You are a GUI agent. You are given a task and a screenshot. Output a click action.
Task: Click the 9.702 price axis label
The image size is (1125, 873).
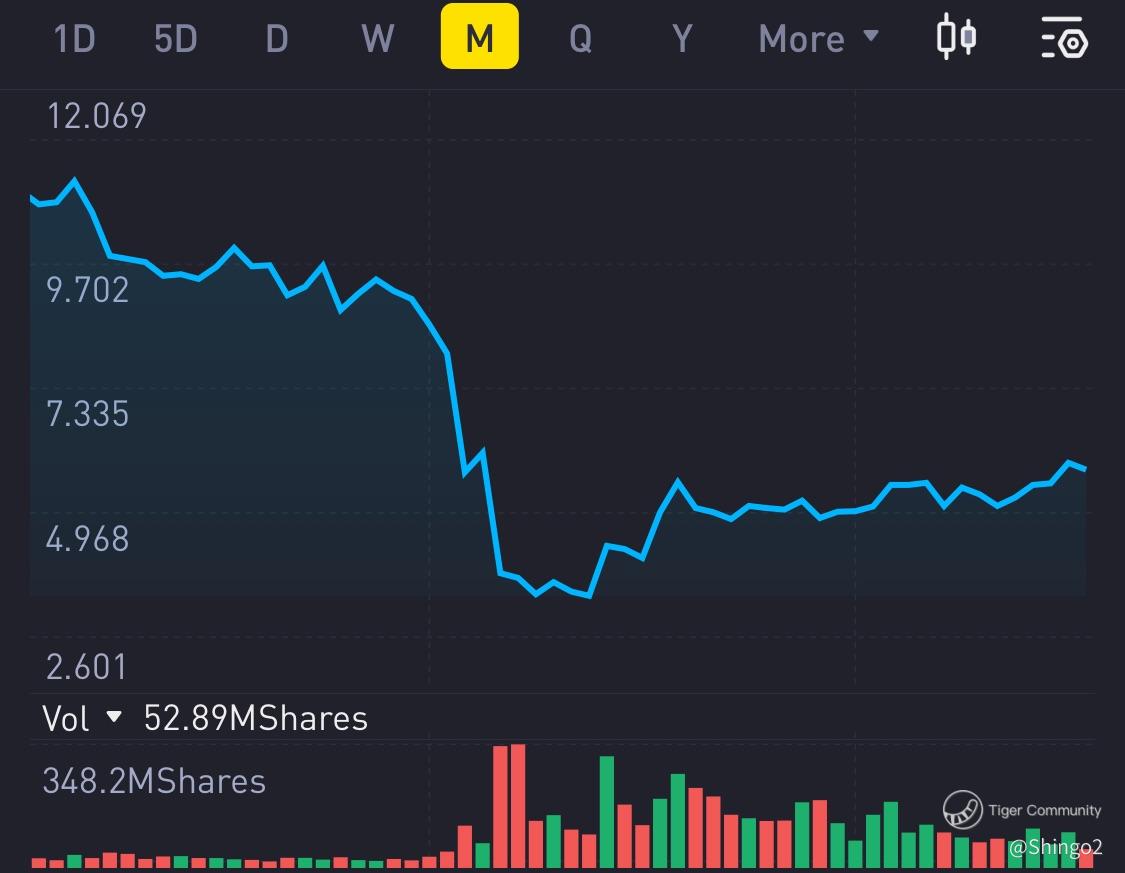pyautogui.click(x=88, y=290)
